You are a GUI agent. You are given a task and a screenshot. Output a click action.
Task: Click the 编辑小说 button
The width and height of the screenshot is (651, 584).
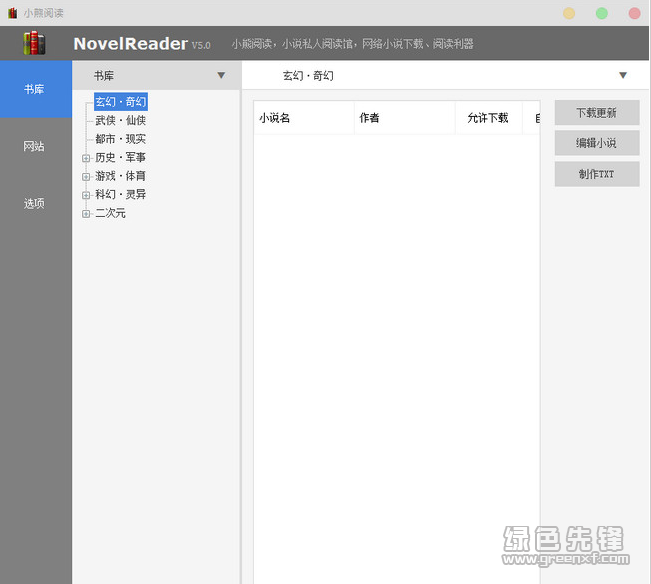pos(597,143)
